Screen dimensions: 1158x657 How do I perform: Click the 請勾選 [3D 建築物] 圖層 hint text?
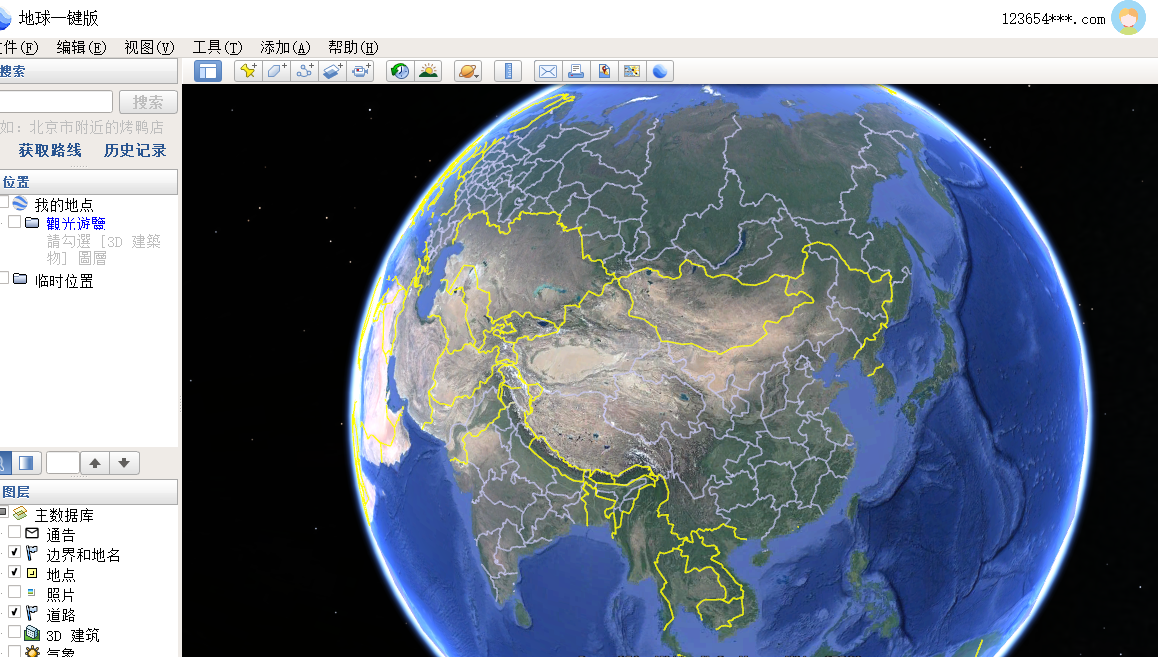103,250
